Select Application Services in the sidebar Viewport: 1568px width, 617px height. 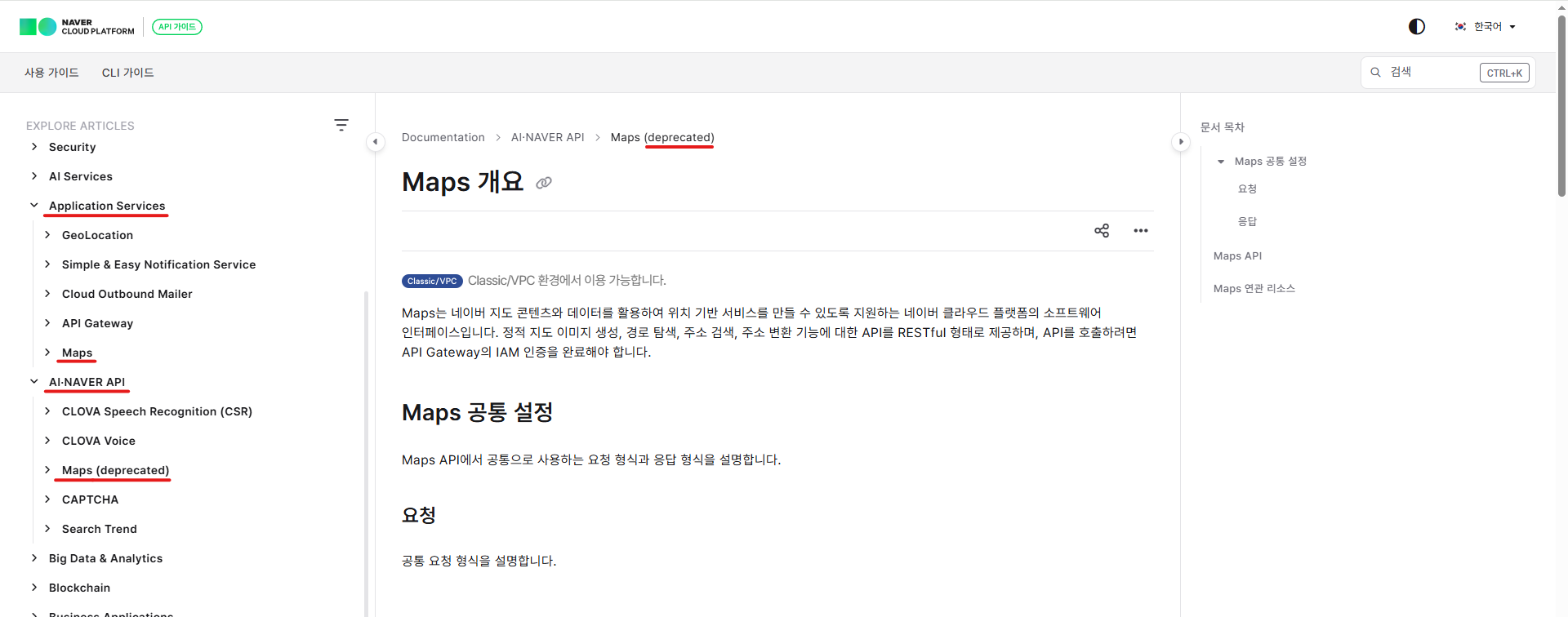(107, 206)
